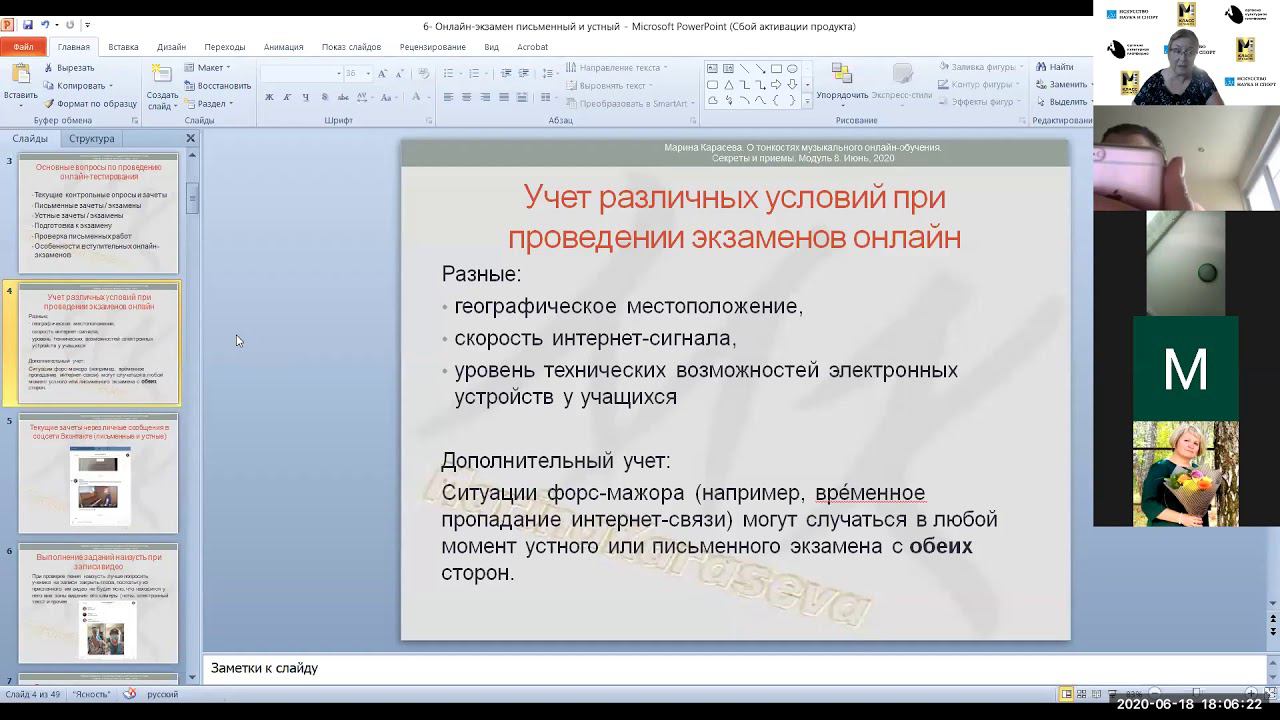Select slide 5 thumbnail
The width and height of the screenshot is (1280, 720).
(x=98, y=473)
